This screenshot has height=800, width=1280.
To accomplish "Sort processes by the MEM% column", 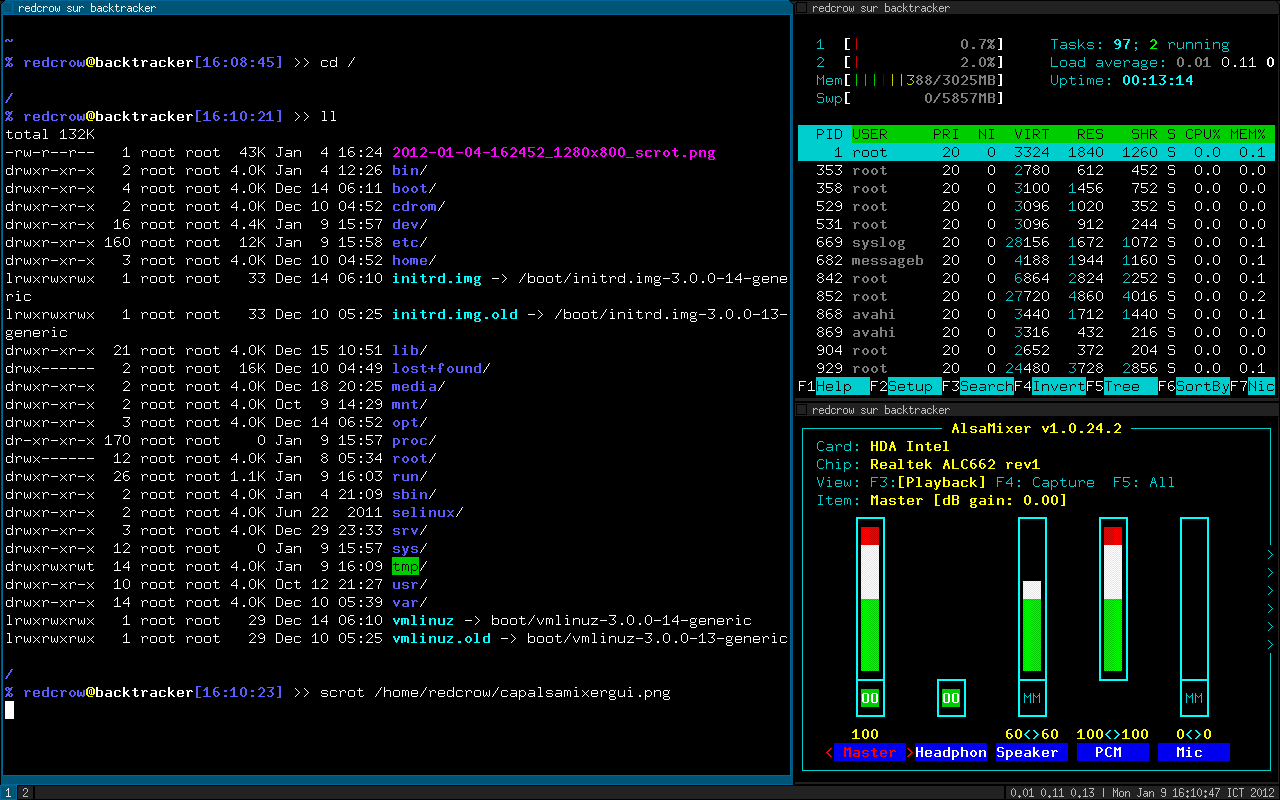I will click(x=1250, y=133).
